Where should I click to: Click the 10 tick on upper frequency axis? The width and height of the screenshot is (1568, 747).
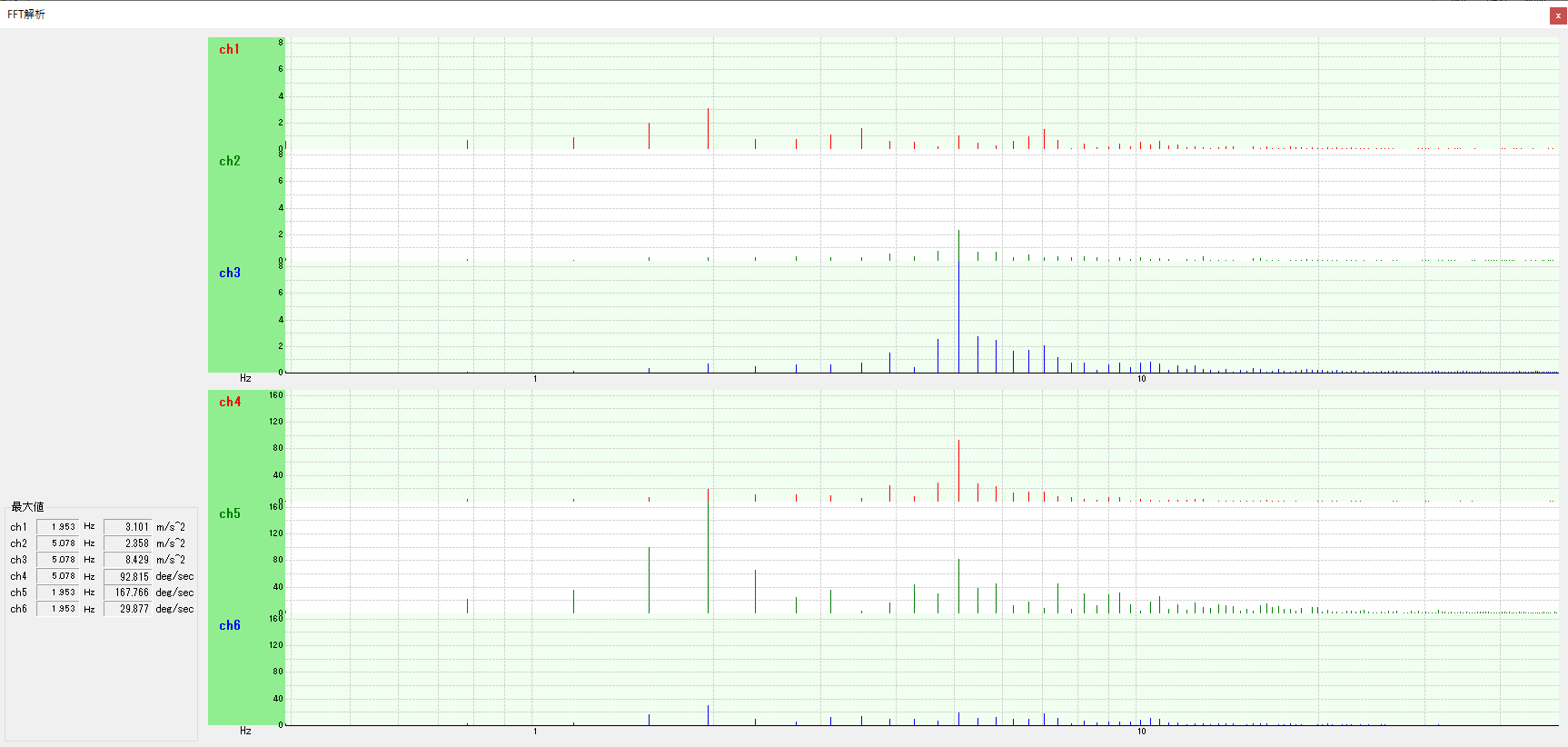point(1142,379)
